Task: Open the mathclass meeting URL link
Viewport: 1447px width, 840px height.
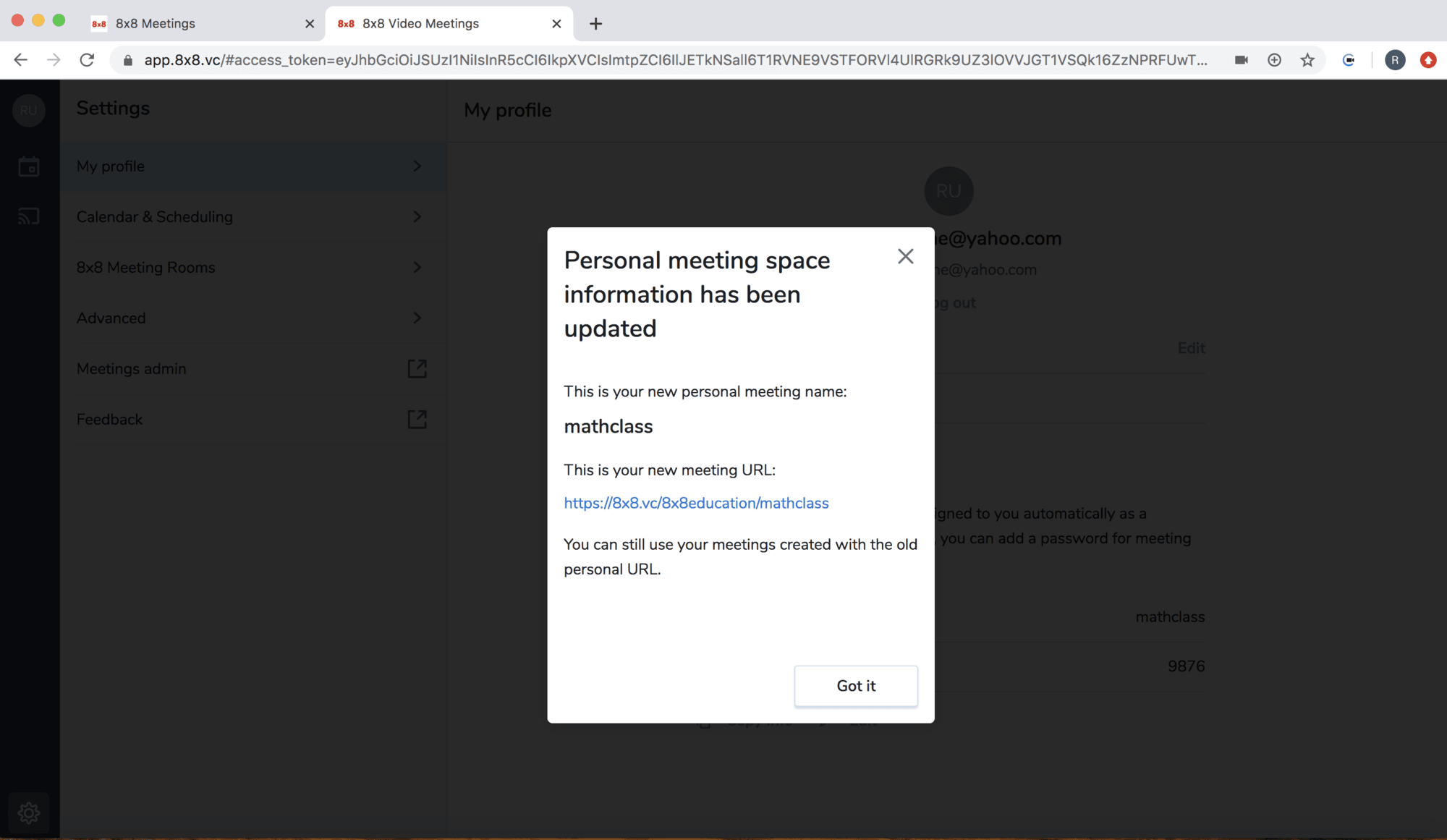Action: click(696, 503)
